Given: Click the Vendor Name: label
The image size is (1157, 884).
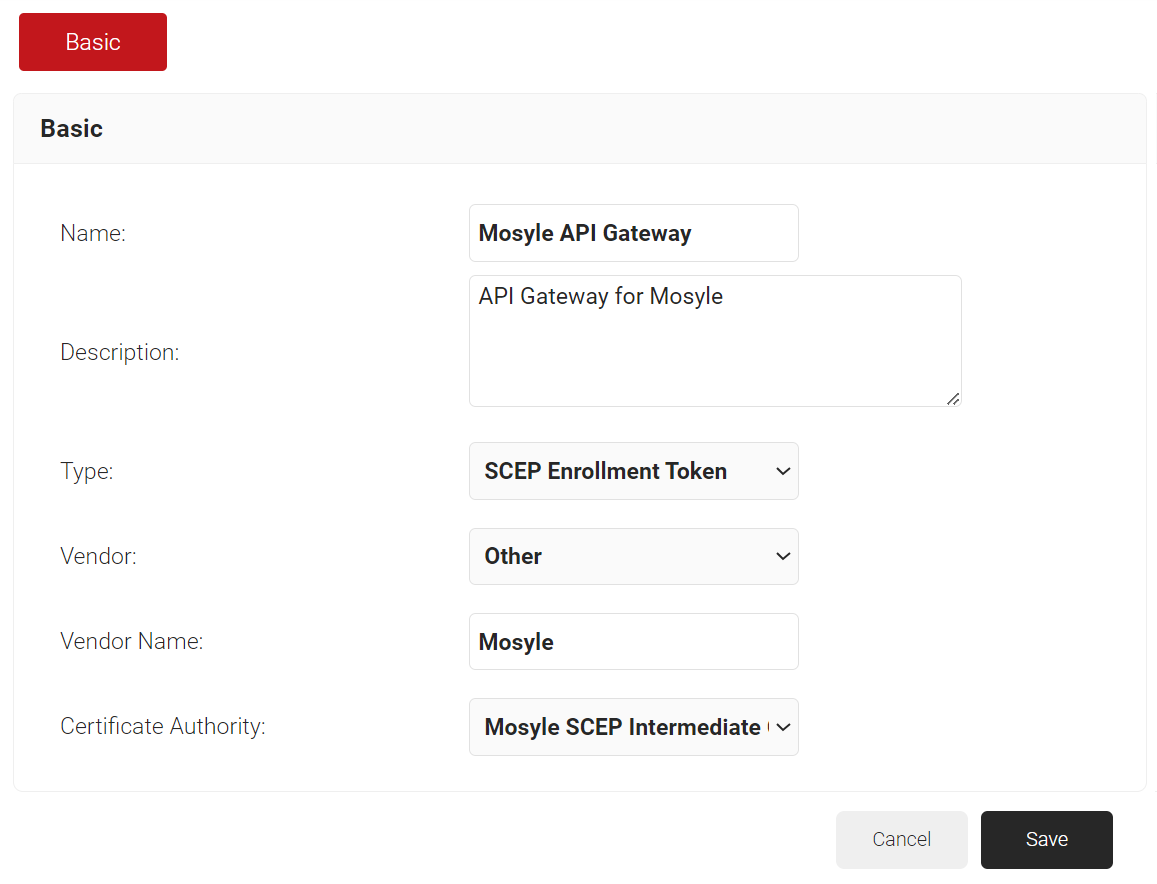Looking at the screenshot, I should coord(131,641).
